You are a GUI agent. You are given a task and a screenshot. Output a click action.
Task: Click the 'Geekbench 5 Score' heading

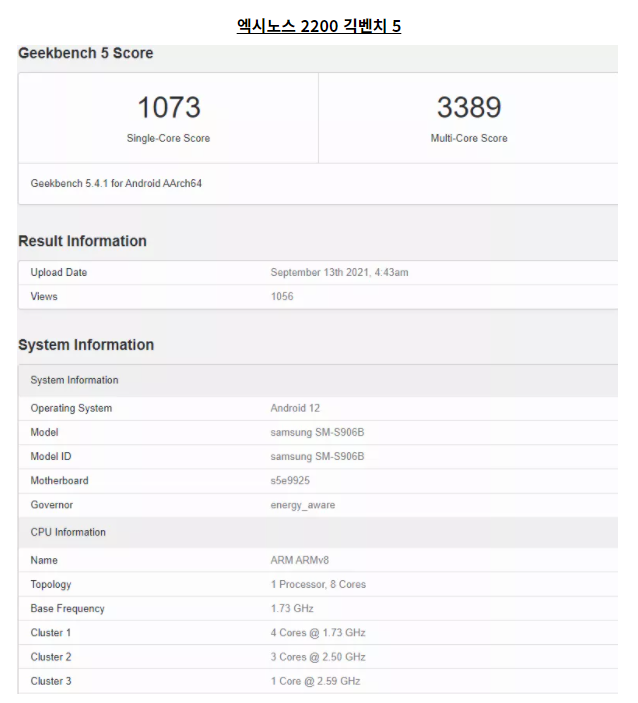[x=86, y=53]
